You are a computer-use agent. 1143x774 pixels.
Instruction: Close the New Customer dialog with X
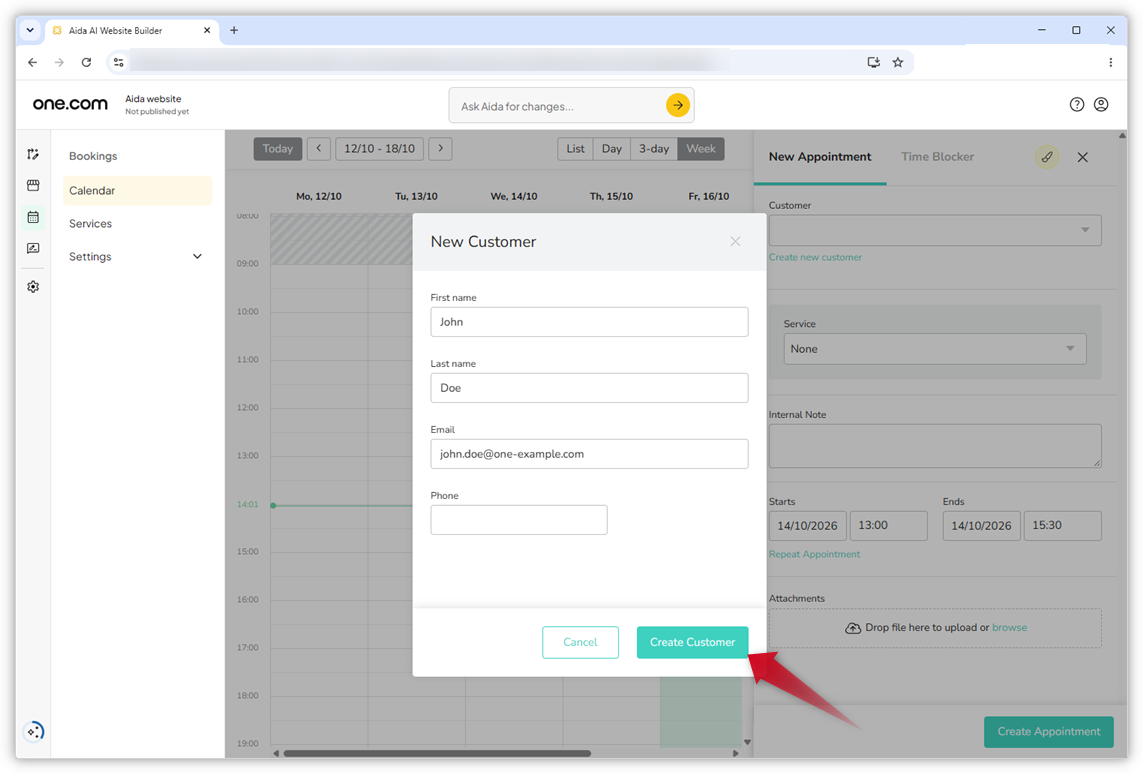click(735, 241)
